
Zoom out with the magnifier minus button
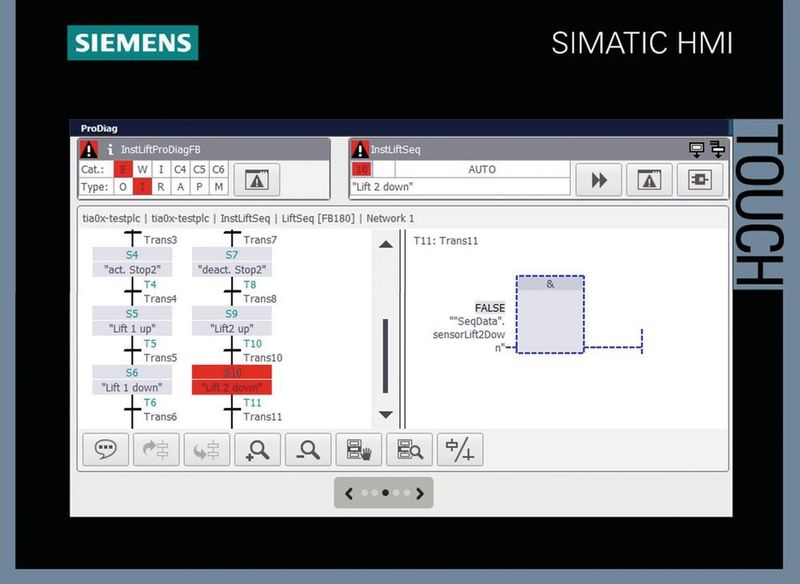308,449
